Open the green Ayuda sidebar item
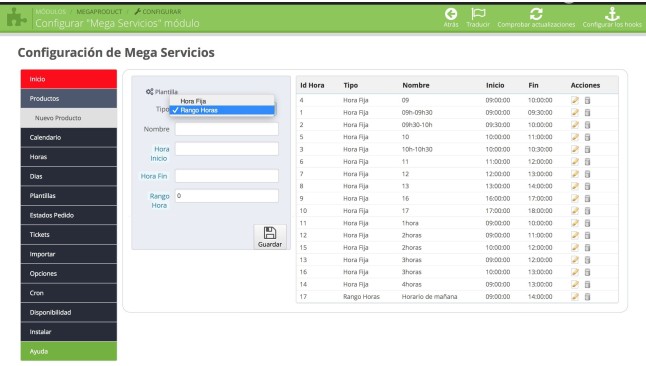Image resolution: width=646 pixels, height=366 pixels. (69, 351)
